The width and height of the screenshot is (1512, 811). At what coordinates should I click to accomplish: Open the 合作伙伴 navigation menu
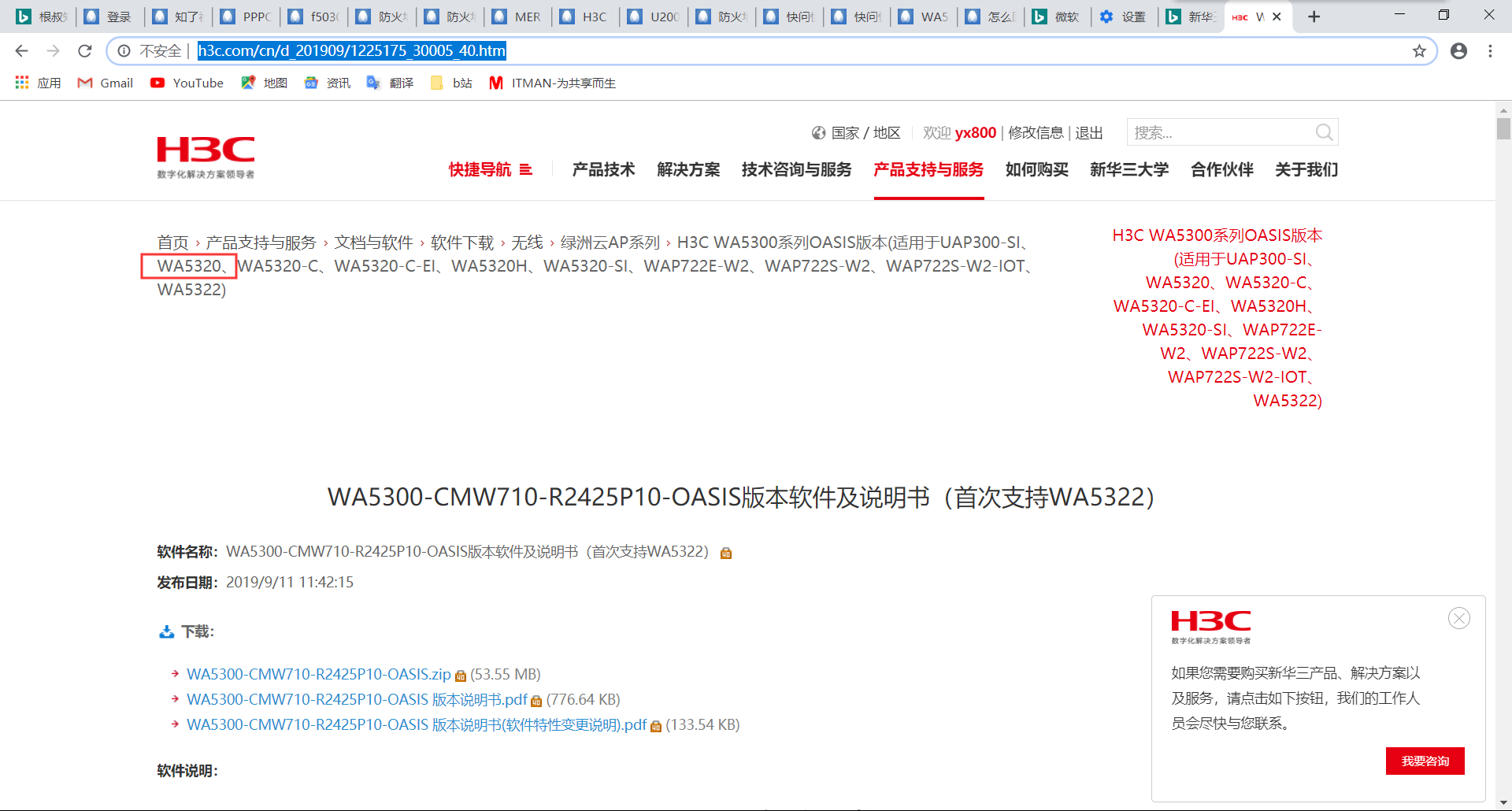1221,169
